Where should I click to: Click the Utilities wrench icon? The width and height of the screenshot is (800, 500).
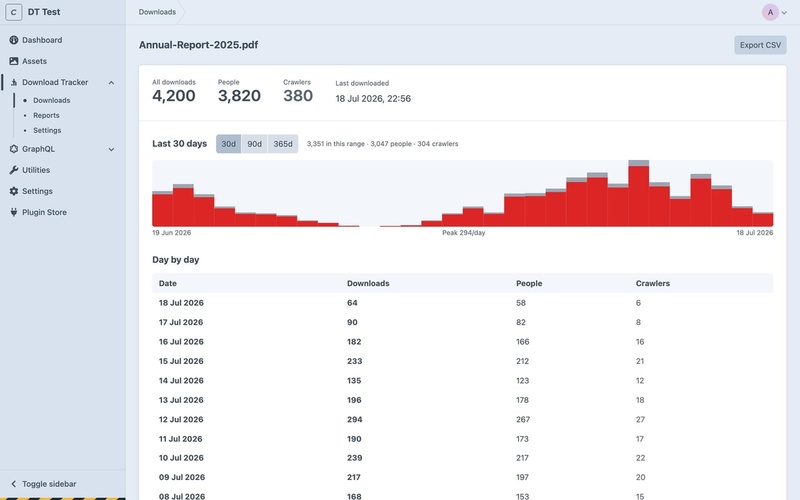14,170
